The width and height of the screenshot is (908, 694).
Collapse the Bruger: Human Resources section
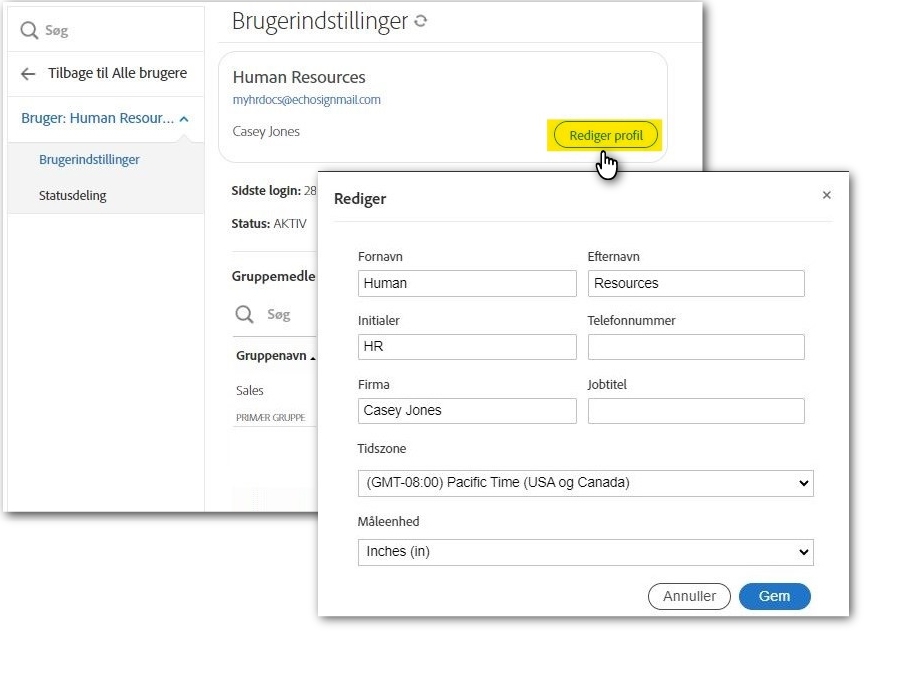click(x=184, y=119)
